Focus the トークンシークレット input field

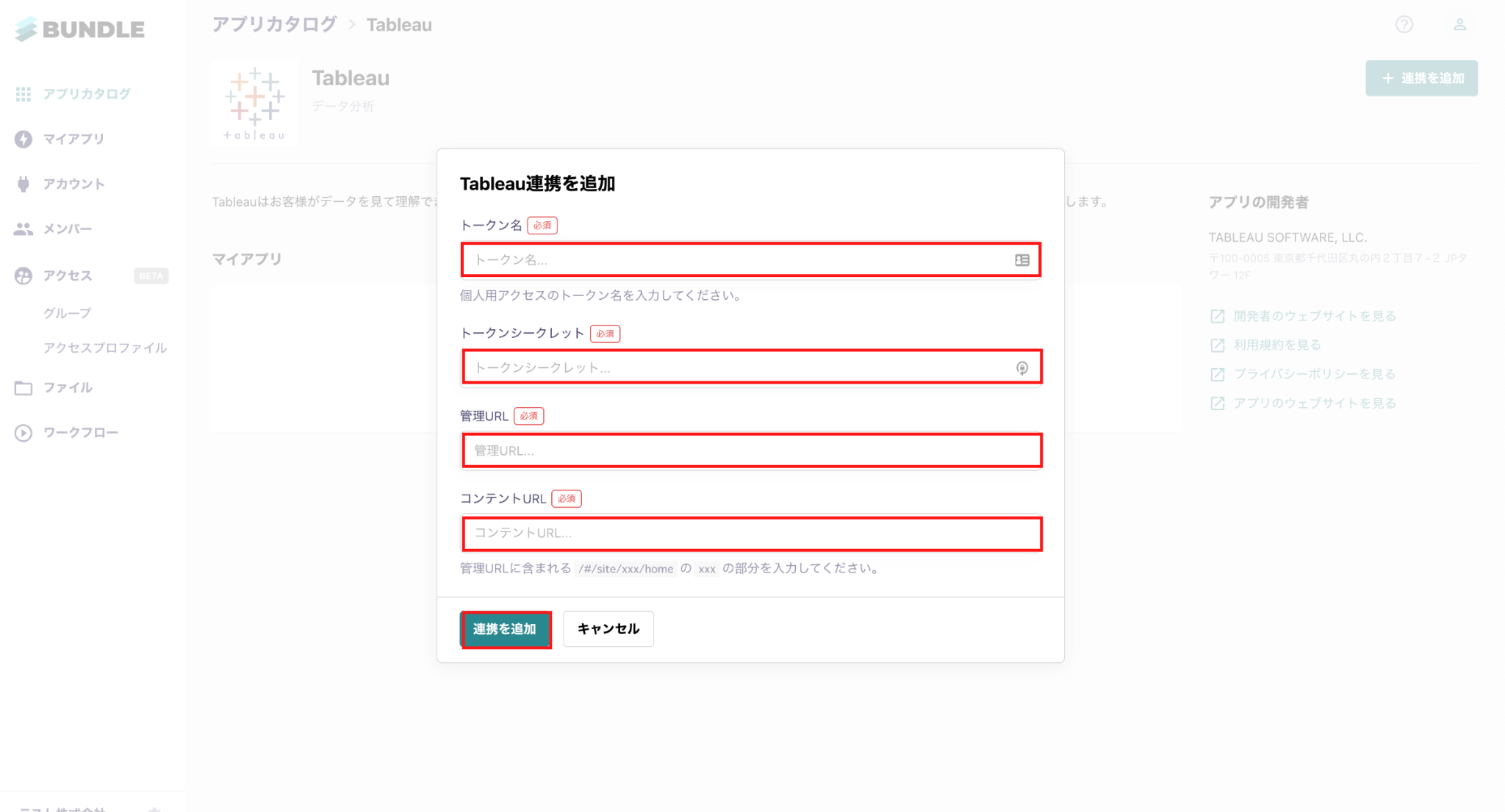751,367
